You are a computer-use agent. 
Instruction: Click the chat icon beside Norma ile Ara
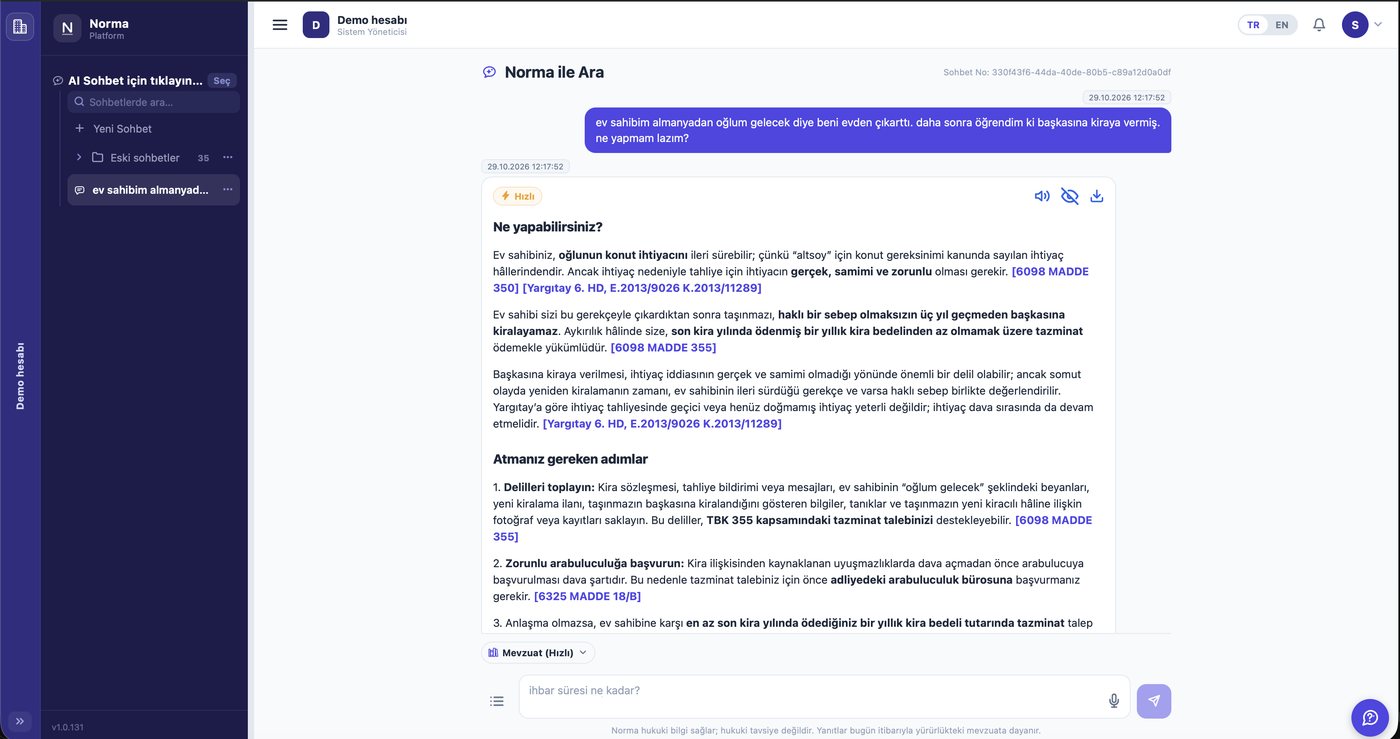tap(489, 72)
